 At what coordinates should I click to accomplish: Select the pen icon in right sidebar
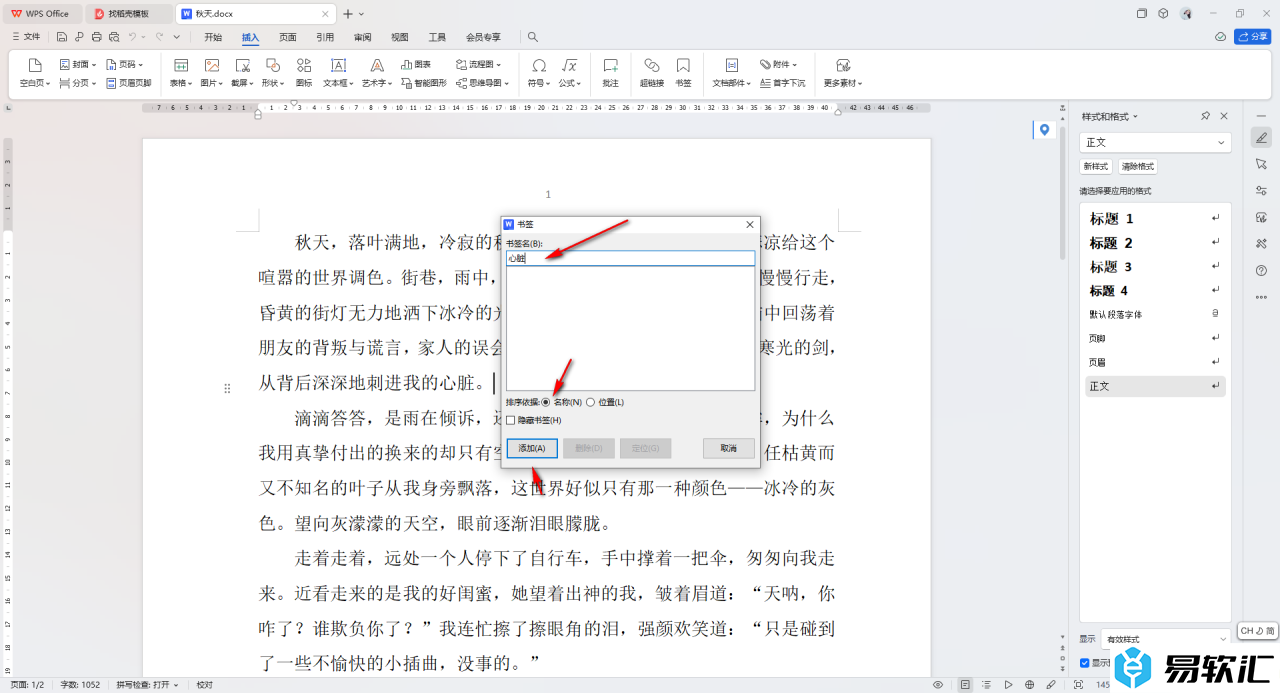click(1261, 137)
